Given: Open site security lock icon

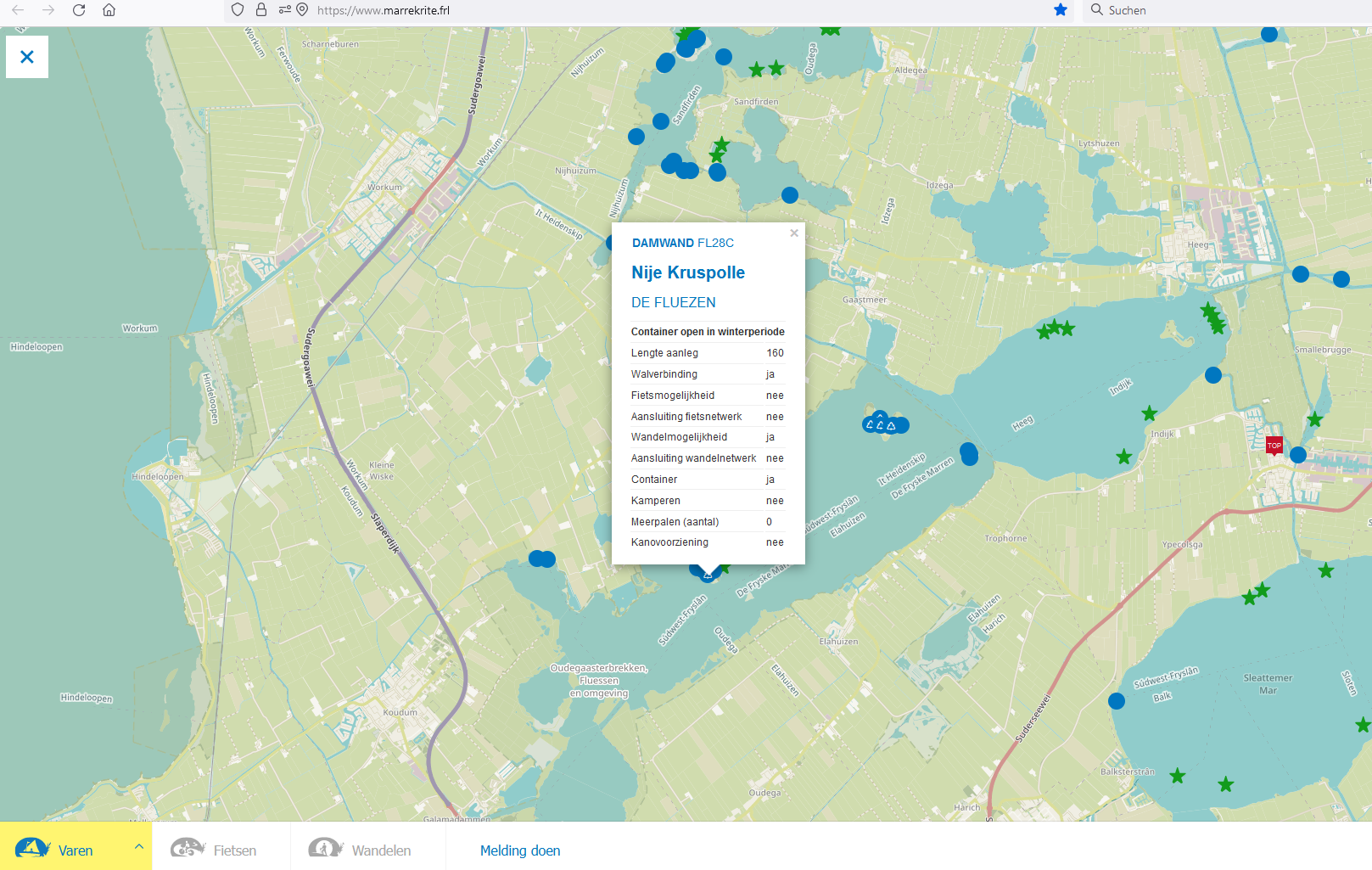Looking at the screenshot, I should point(261,10).
